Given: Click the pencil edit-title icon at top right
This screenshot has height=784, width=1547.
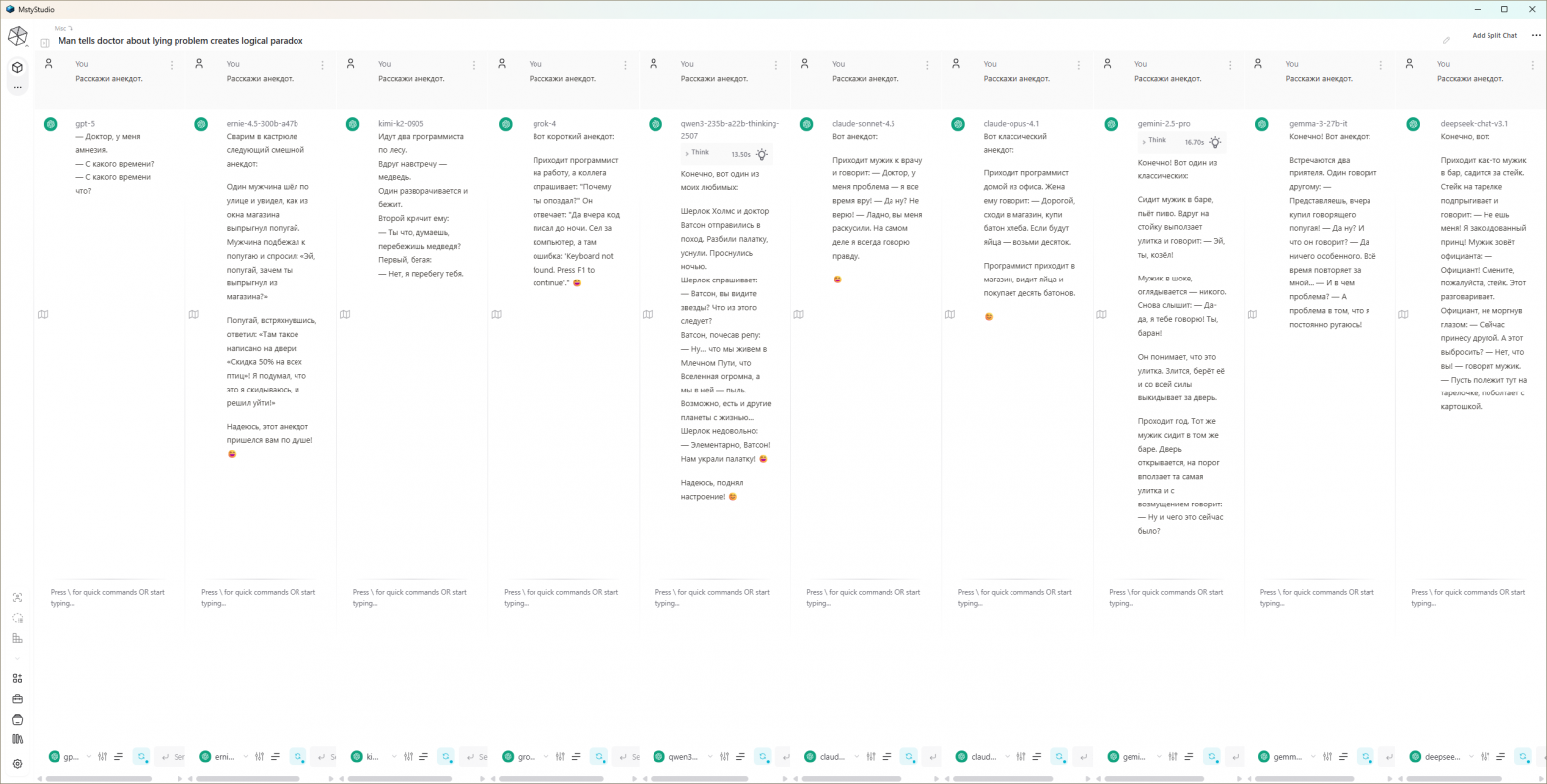Looking at the screenshot, I should pos(1446,40).
